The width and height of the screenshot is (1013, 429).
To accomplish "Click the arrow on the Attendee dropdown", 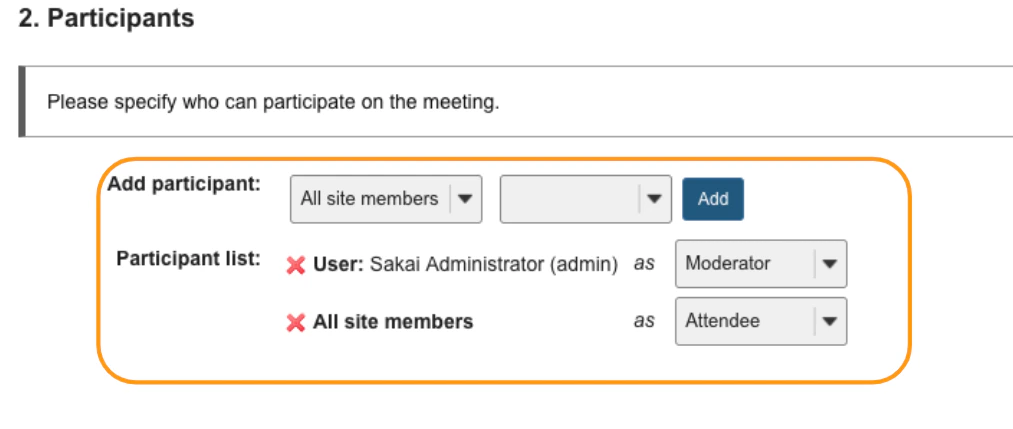I will point(831,322).
